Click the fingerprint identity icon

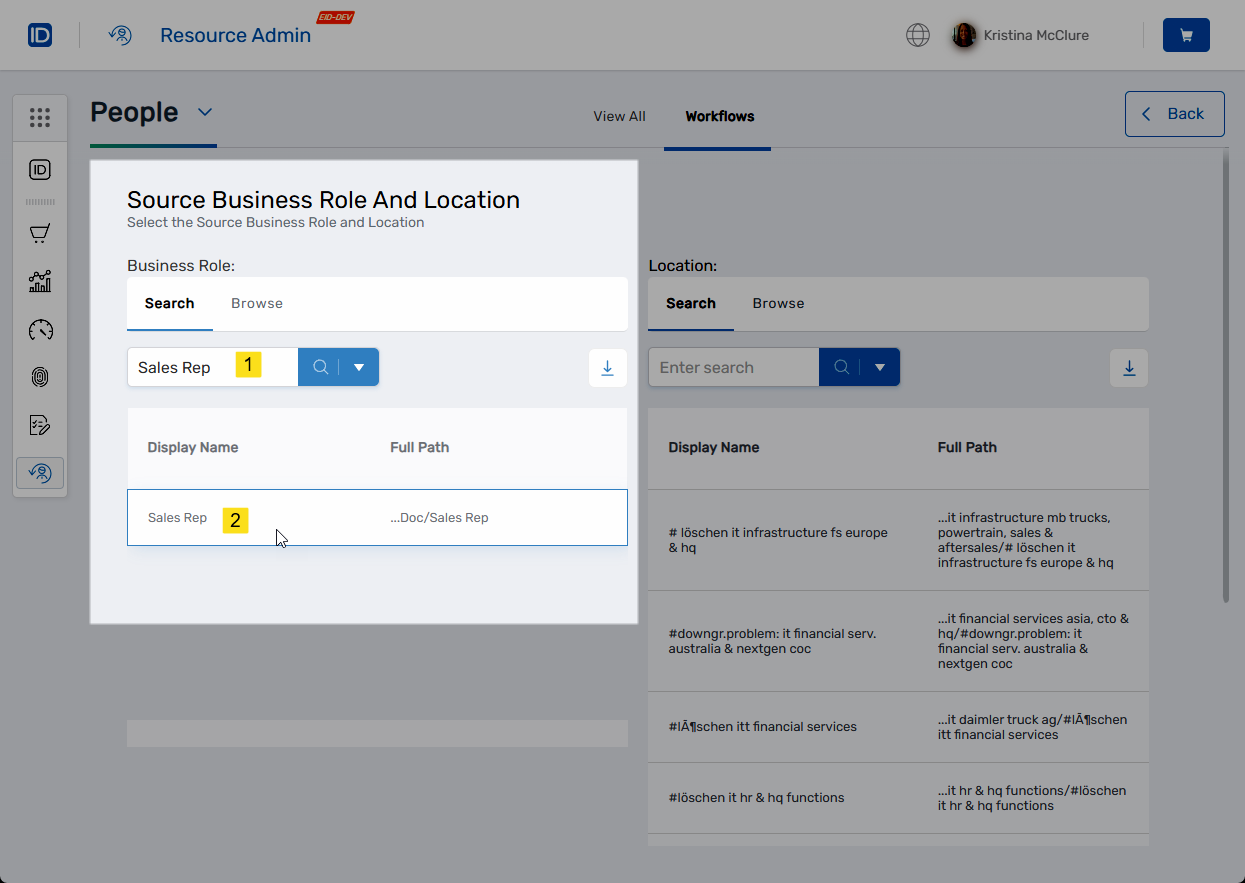click(x=40, y=377)
